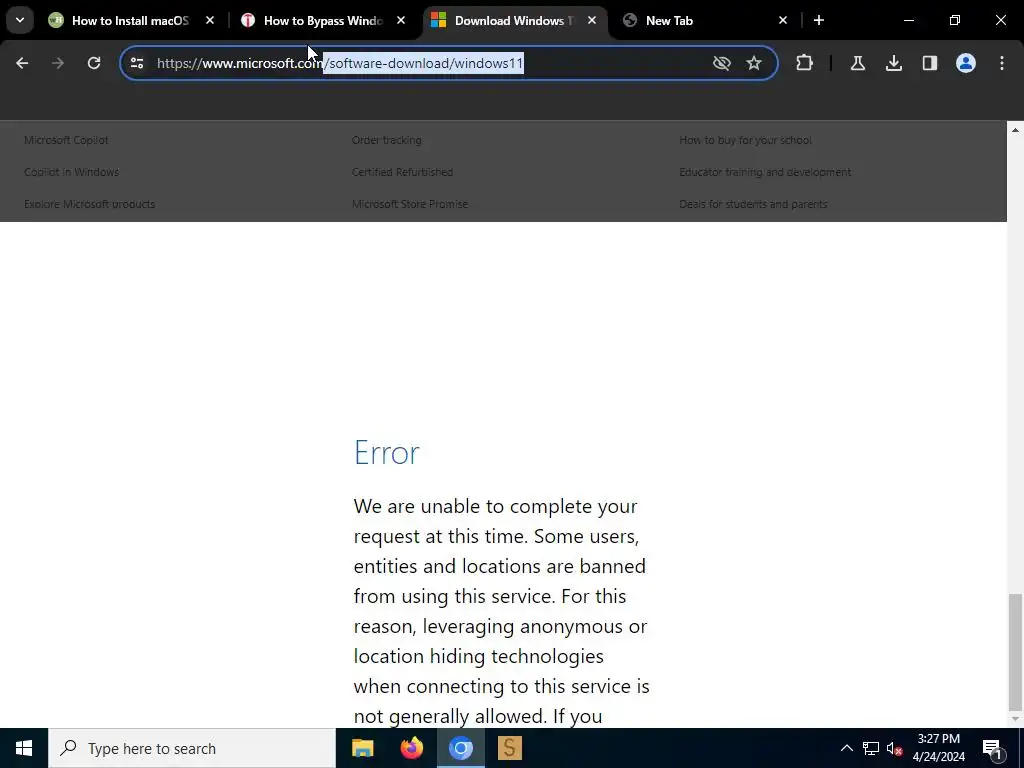This screenshot has width=1024, height=768.
Task: Open site information icon in address bar
Action: click(x=137, y=63)
